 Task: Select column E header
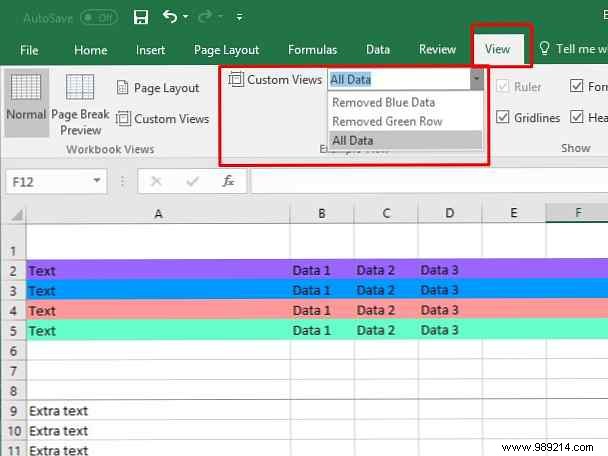click(514, 213)
